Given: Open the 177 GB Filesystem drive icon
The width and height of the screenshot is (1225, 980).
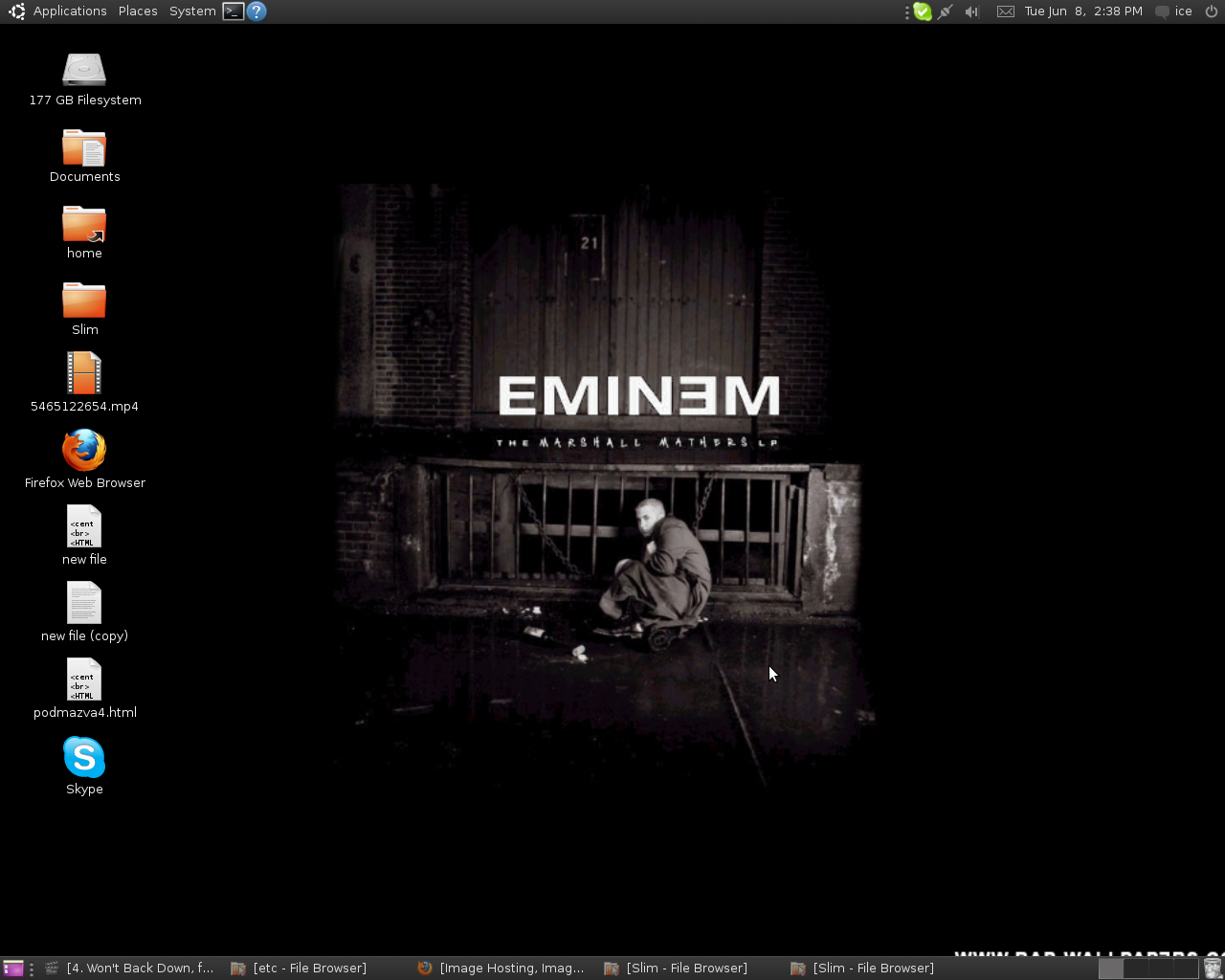Looking at the screenshot, I should 84,70.
